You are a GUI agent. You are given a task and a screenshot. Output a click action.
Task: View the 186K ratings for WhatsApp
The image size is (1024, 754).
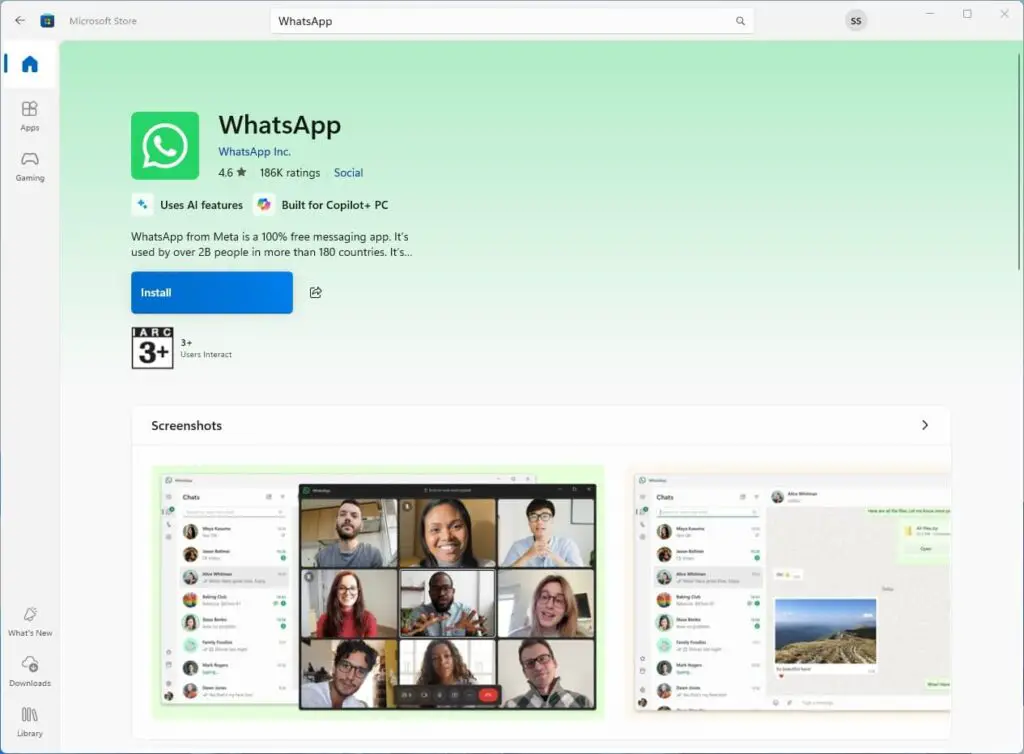click(x=288, y=172)
